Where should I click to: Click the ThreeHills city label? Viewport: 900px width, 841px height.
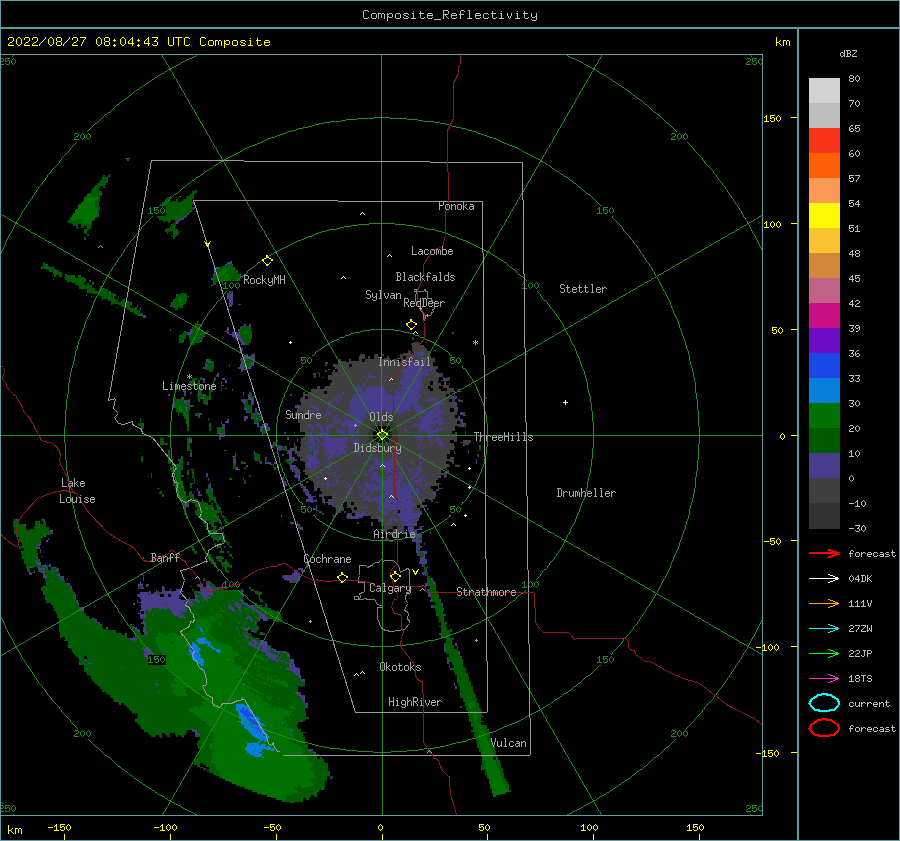click(503, 437)
